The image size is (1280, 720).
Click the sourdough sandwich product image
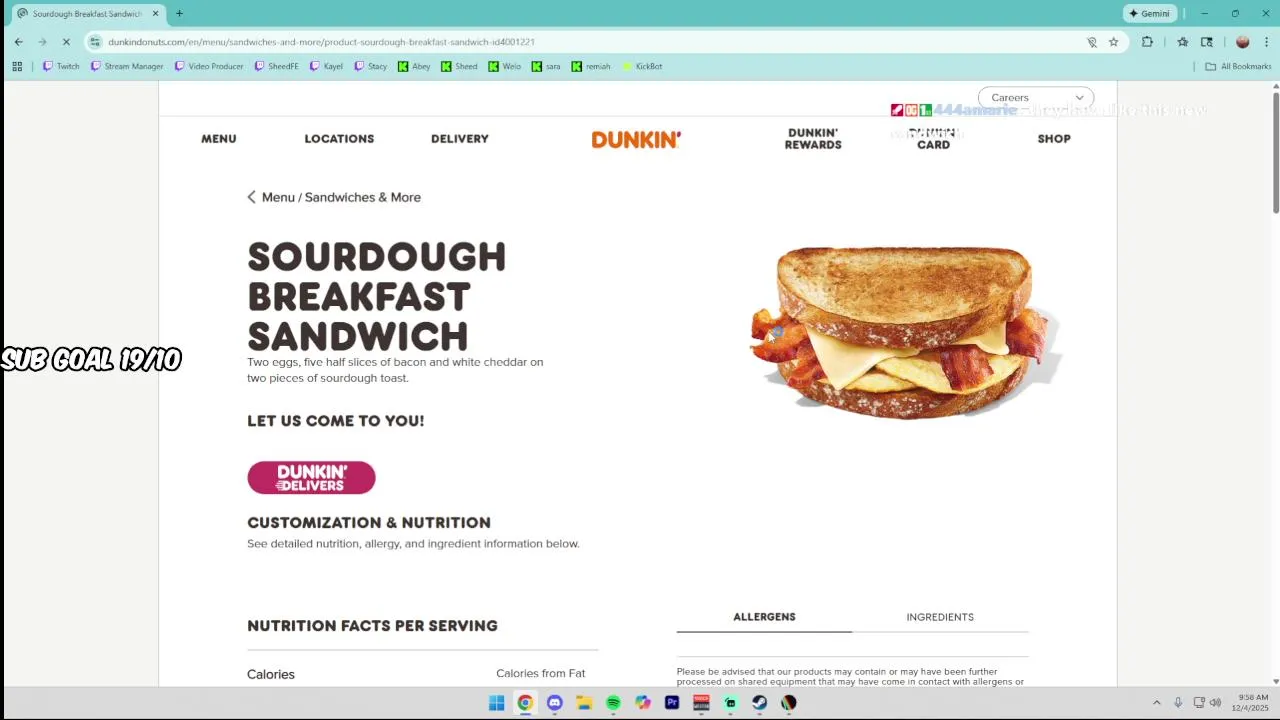[905, 332]
